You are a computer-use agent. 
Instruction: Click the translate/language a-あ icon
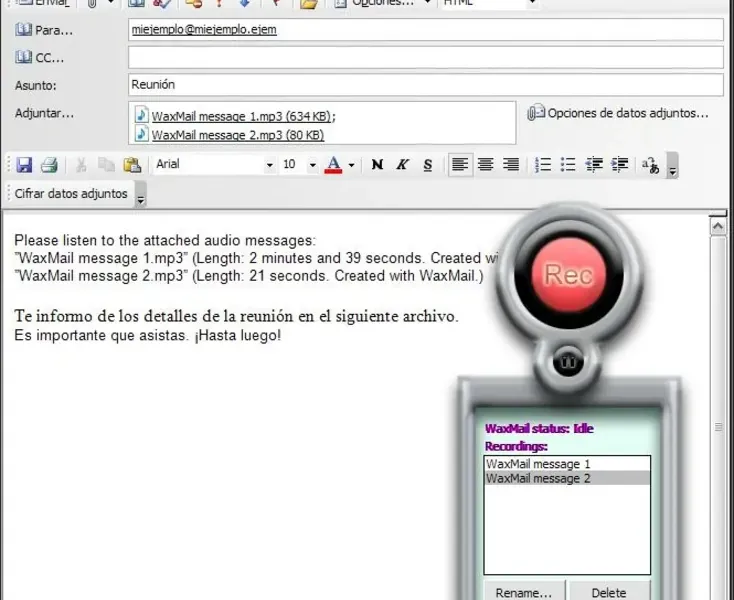pos(650,165)
